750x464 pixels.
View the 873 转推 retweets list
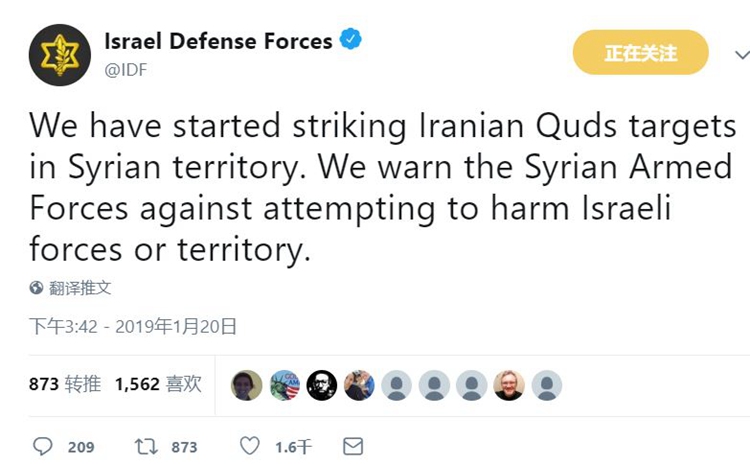coord(65,384)
